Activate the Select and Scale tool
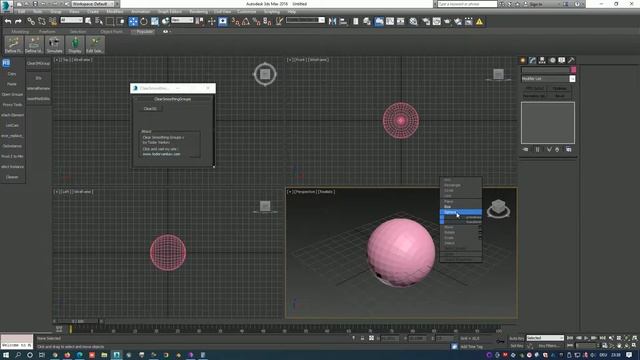 155,21
